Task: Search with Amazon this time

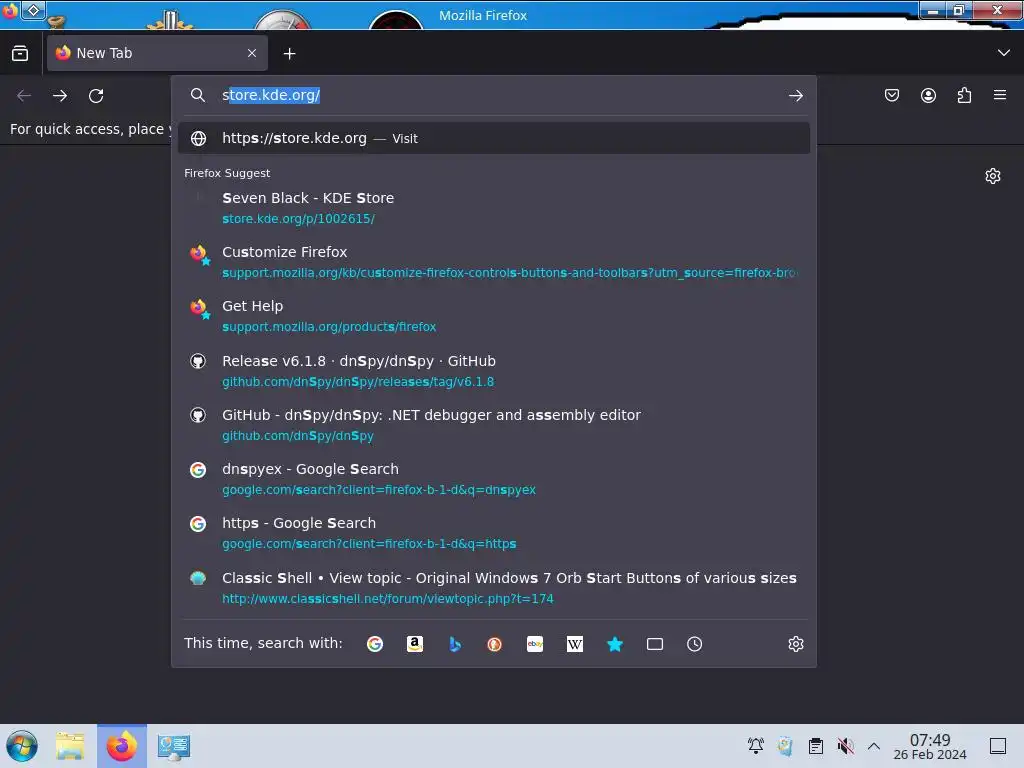Action: 415,644
